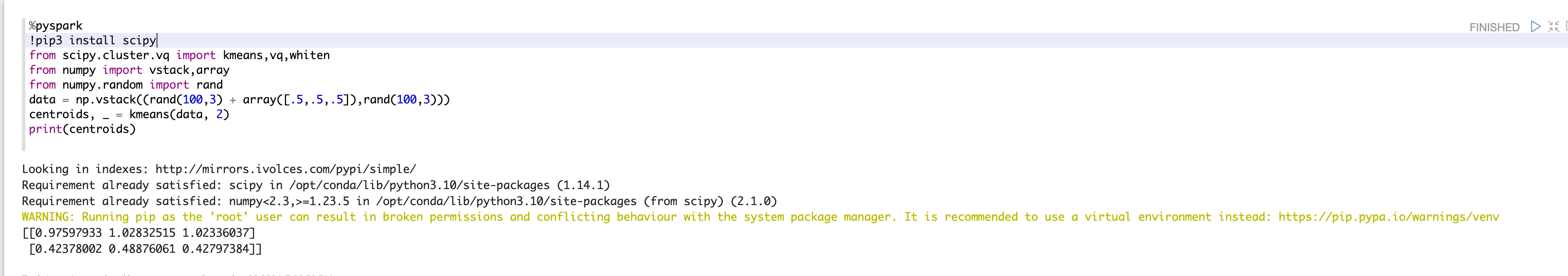Click the numpy.random import rand line
The height and width of the screenshot is (276, 1568).
tap(126, 85)
